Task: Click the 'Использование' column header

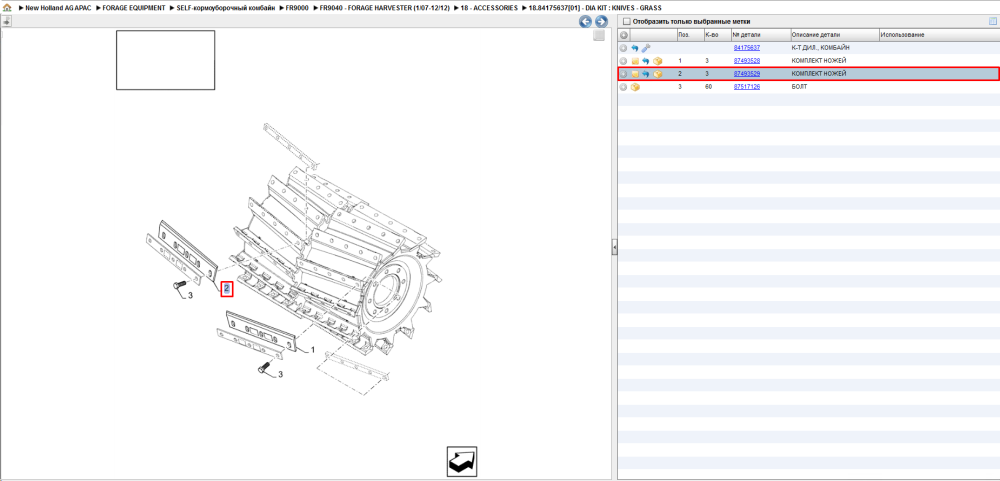Action: pos(938,34)
